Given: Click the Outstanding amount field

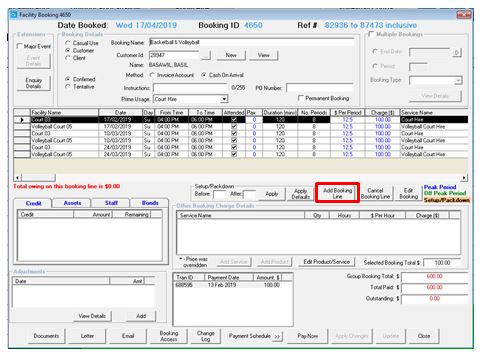Looking at the screenshot, I should [434, 299].
